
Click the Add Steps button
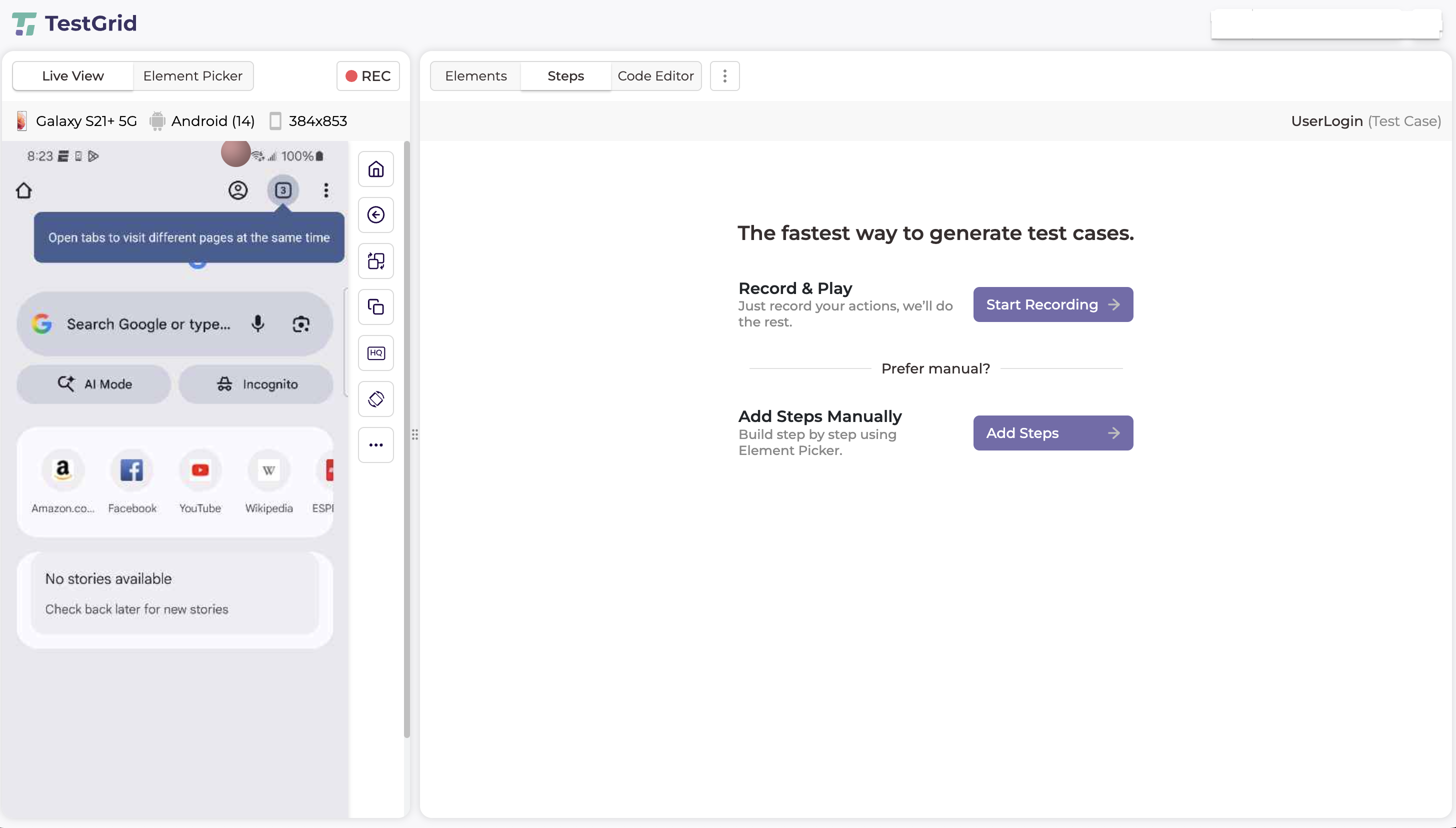pyautogui.click(x=1052, y=433)
